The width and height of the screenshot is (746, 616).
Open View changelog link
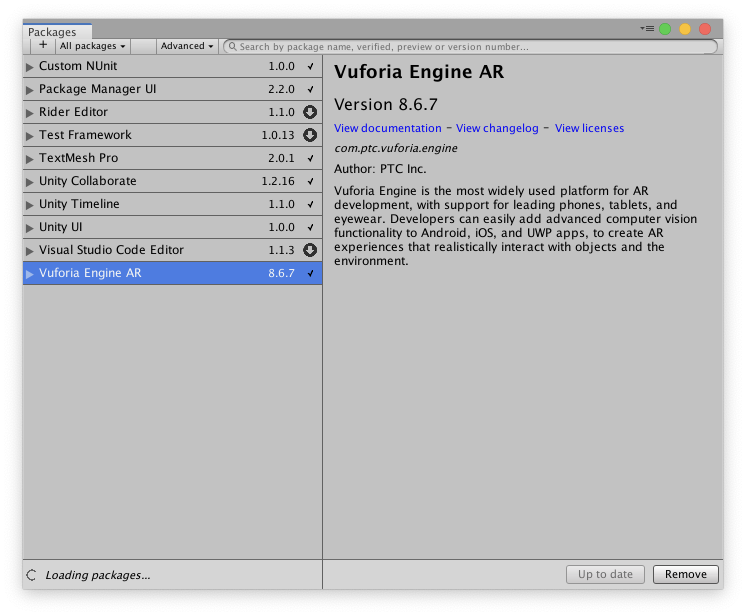coord(497,128)
